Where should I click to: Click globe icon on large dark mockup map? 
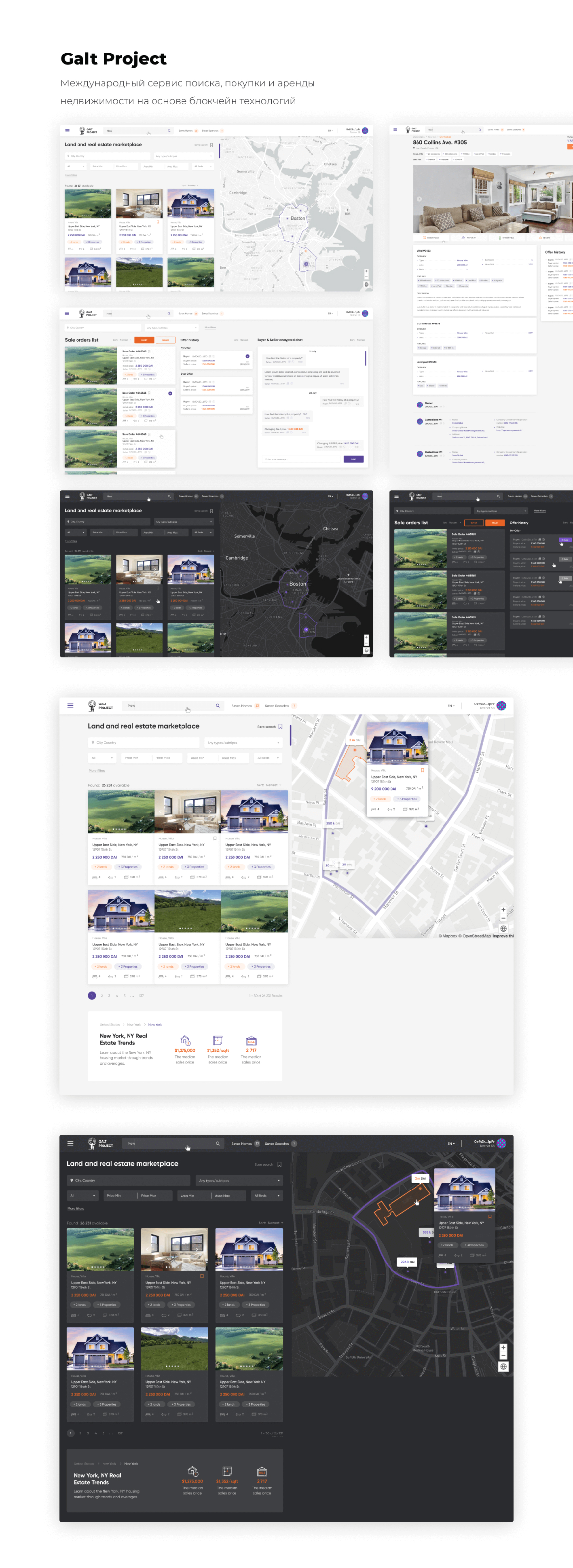pos(503,1367)
